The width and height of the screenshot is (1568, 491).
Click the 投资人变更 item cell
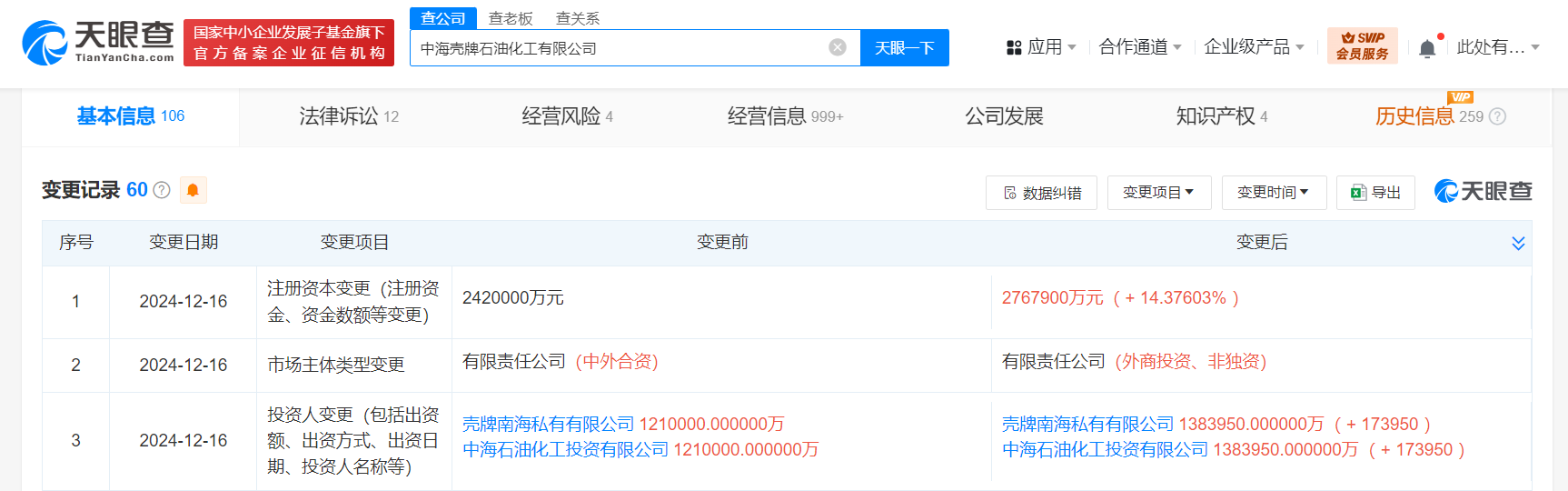click(x=353, y=441)
